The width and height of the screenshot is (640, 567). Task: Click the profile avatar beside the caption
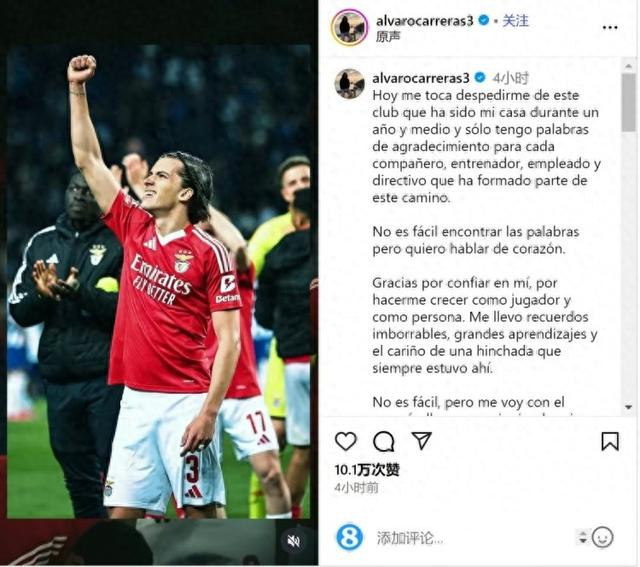point(349,84)
